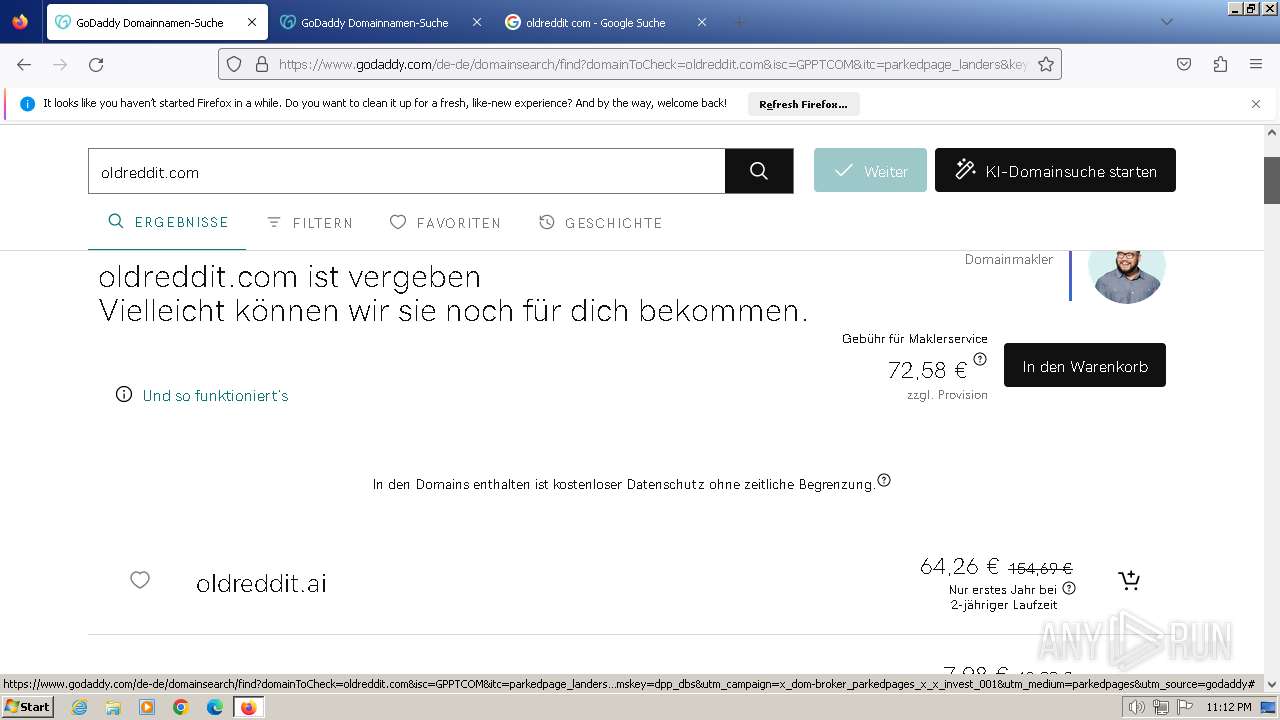This screenshot has height=720, width=1280.
Task: Open Extensions puzzle icon in toolbar
Action: point(1220,64)
